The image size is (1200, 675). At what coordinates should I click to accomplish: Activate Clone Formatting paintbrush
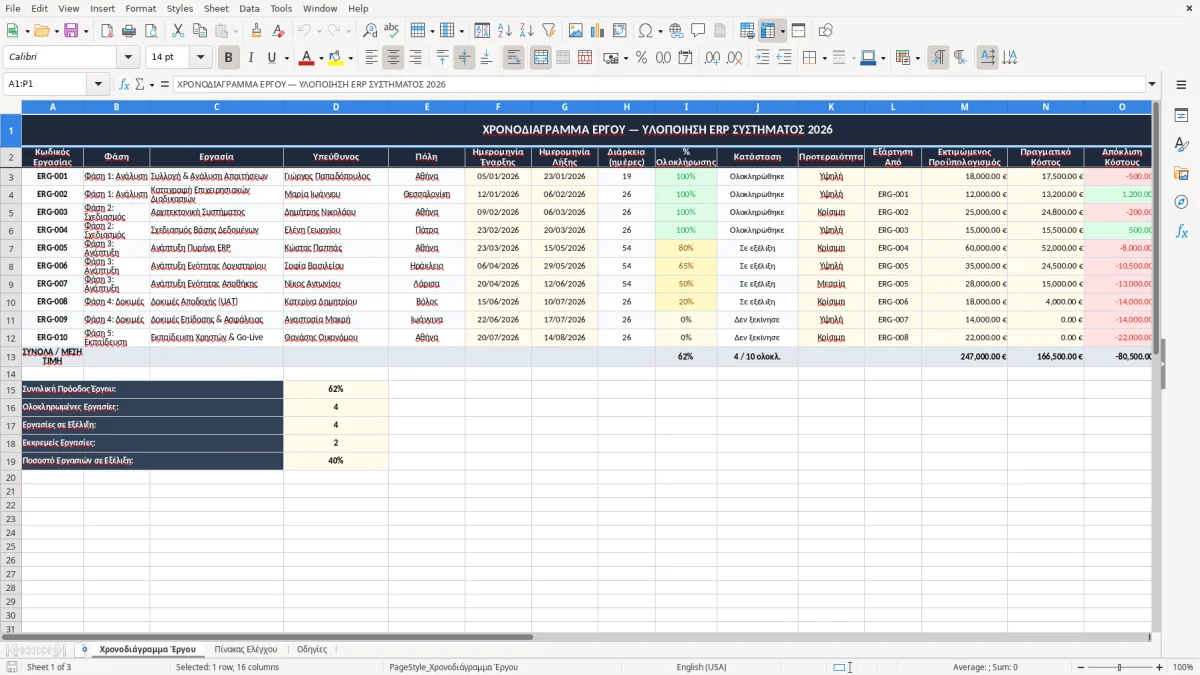(x=256, y=31)
